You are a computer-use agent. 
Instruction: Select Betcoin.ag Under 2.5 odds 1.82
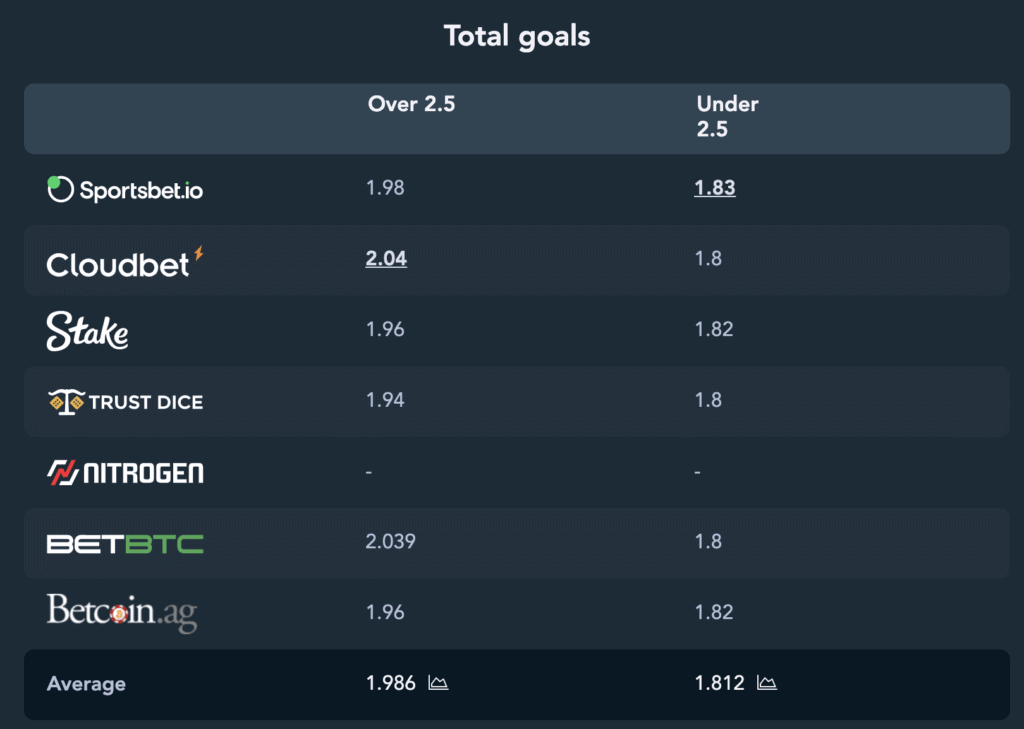coord(714,611)
